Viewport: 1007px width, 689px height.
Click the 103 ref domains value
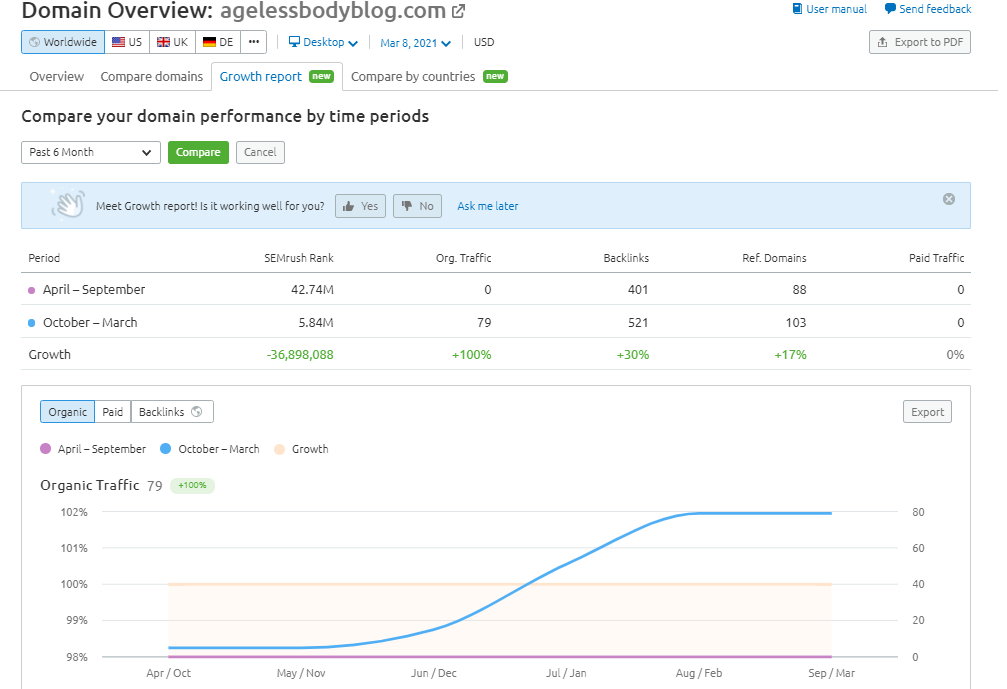pos(796,322)
